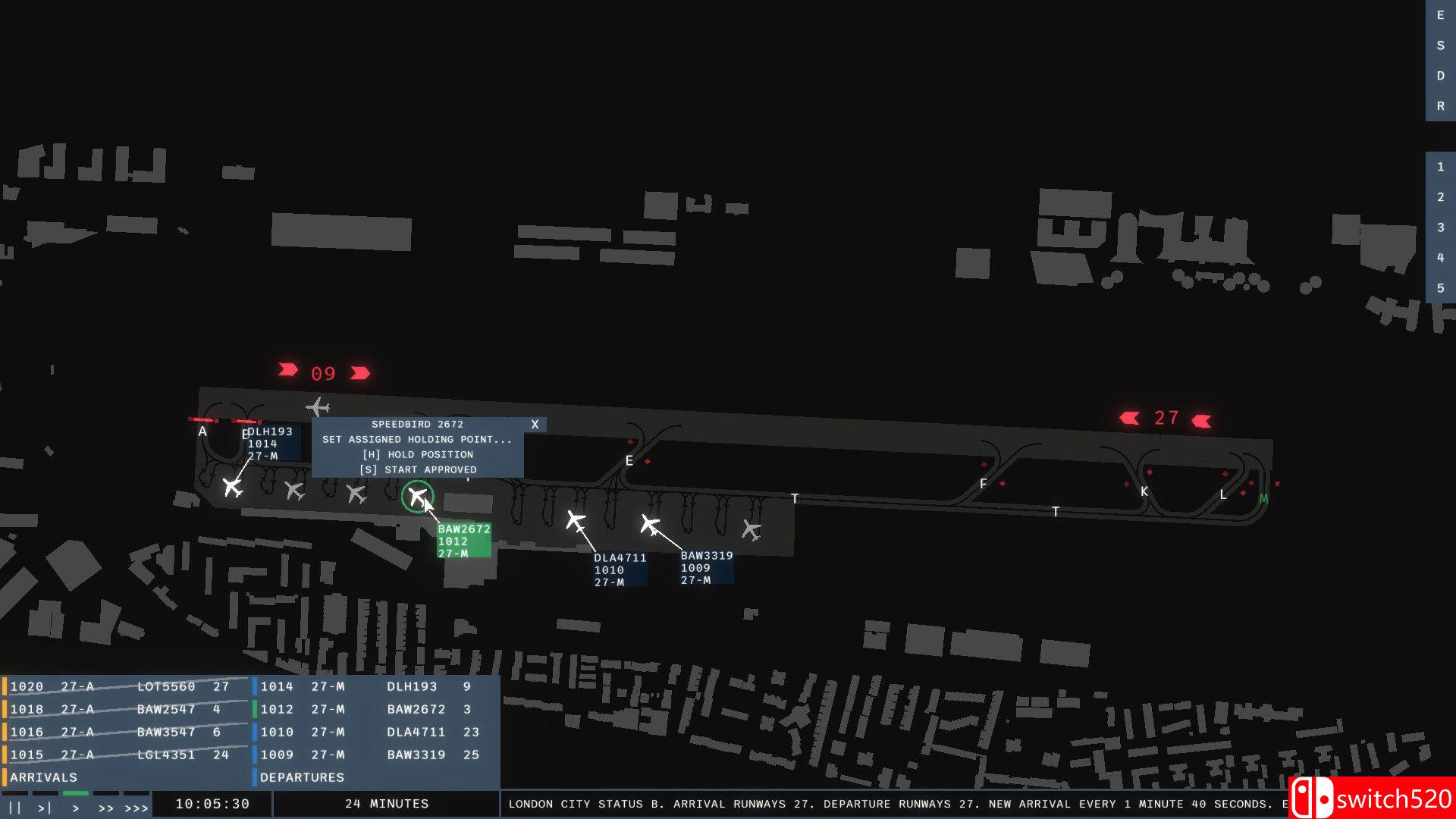
Task: Click the selected BAW2672 aircraft icon
Action: [417, 497]
